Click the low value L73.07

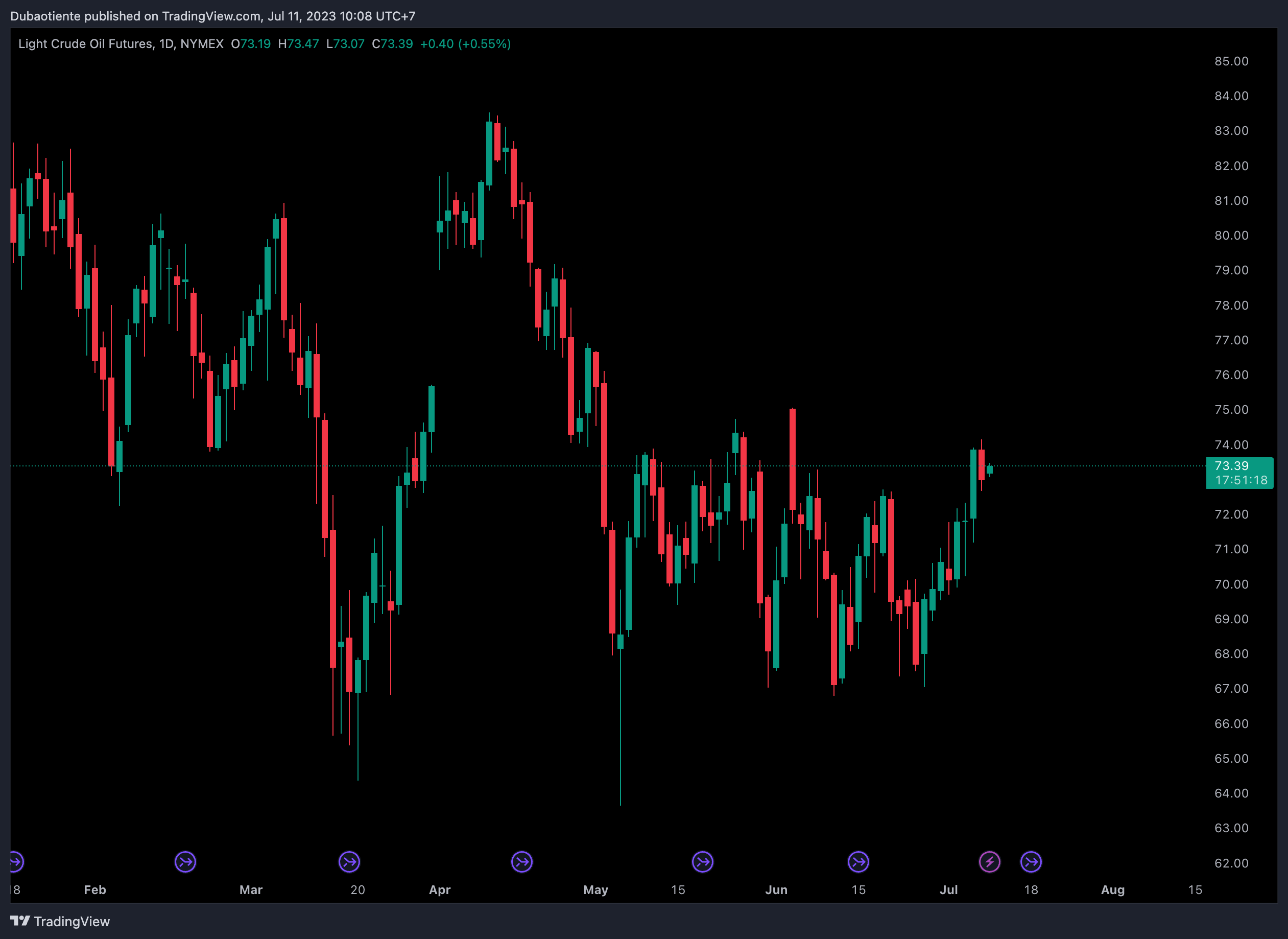345,44
